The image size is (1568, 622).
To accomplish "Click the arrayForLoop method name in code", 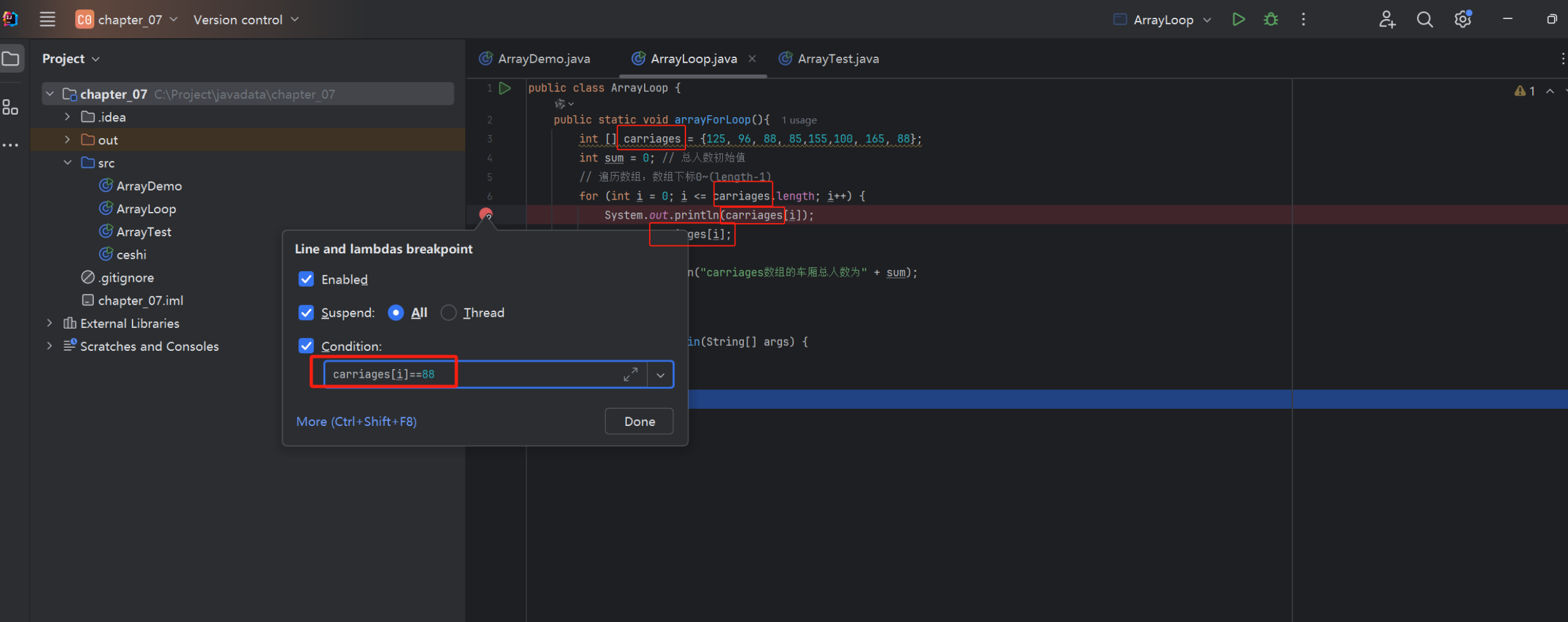I will [713, 120].
